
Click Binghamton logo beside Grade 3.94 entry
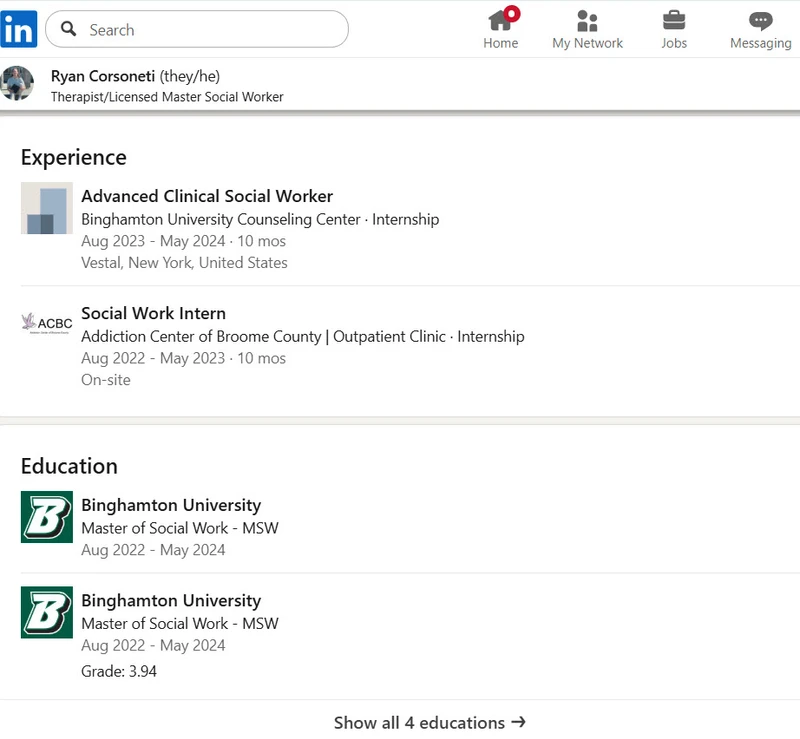coord(47,612)
